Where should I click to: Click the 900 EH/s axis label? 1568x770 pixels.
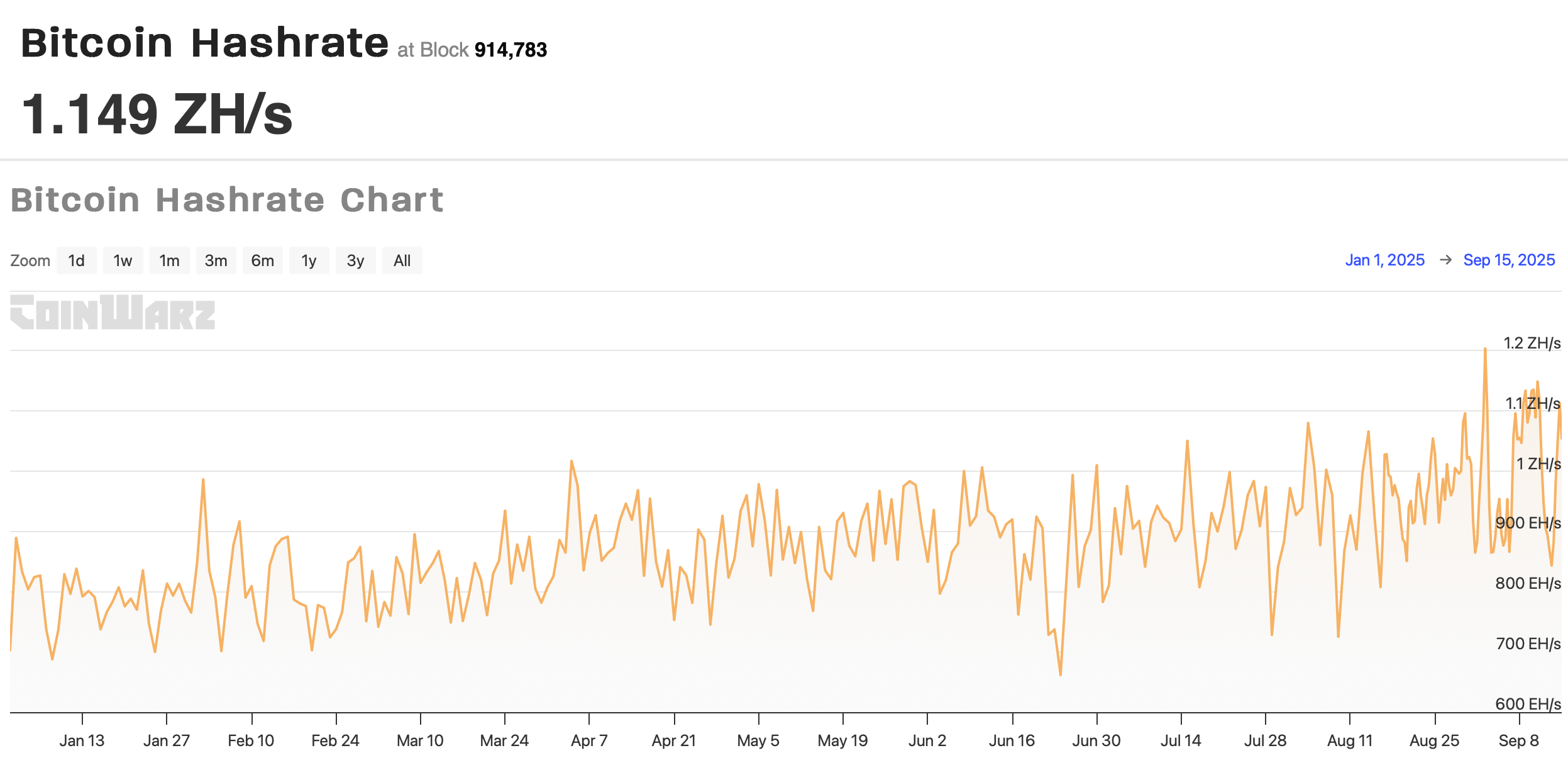tap(1528, 523)
